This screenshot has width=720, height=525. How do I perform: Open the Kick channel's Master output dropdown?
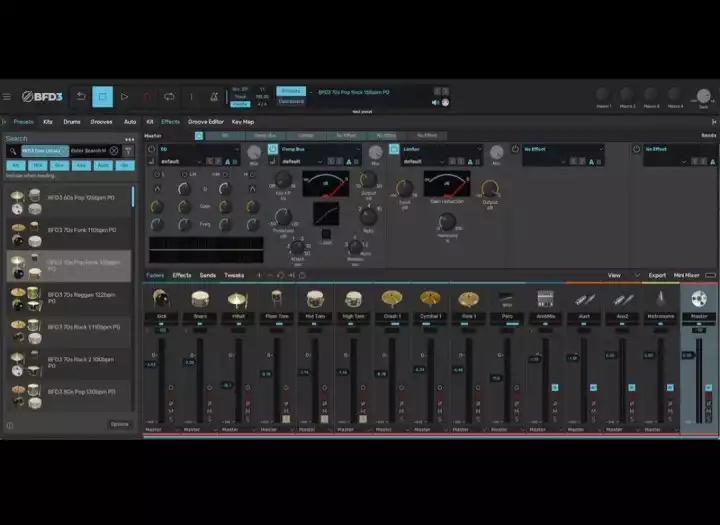pyautogui.click(x=162, y=429)
